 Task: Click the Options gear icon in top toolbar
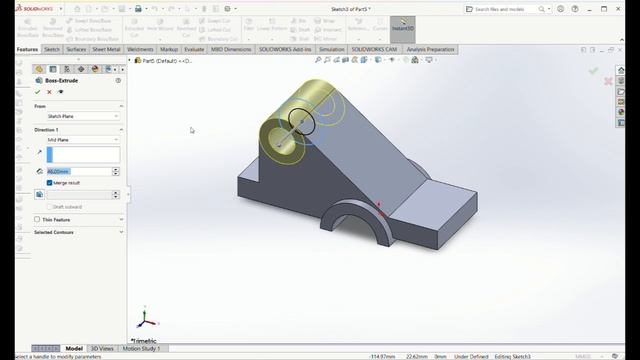(x=227, y=9)
